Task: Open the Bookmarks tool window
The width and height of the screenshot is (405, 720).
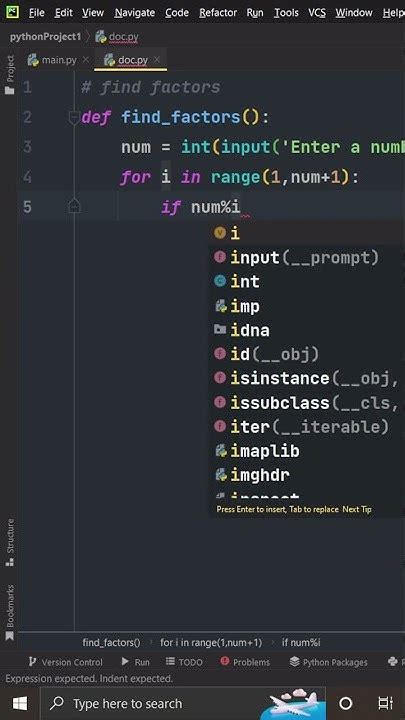Action: click(10, 612)
